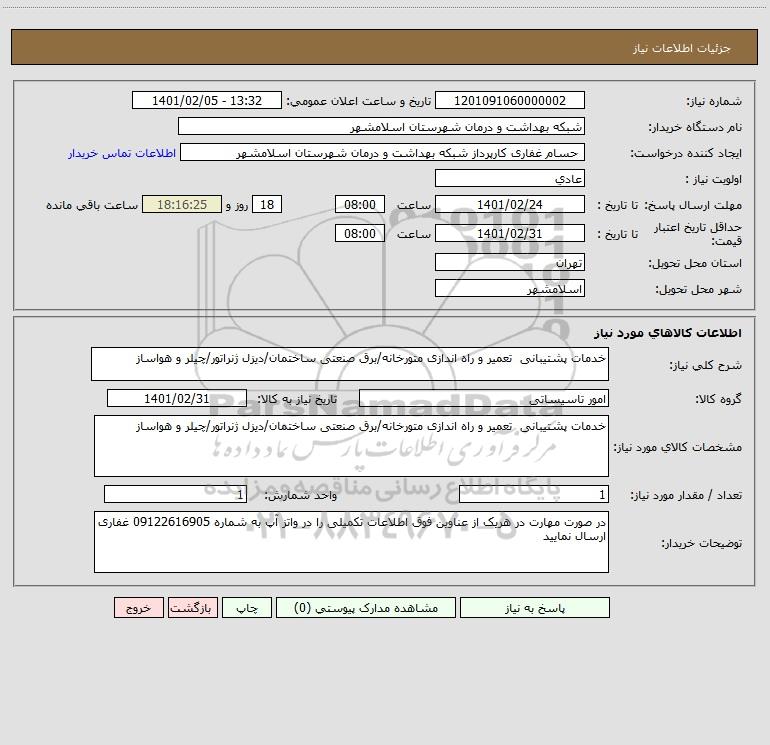Click the مشخصات کالای مورد نیاز label
Image resolution: width=770 pixels, height=745 pixels.
coord(678,447)
